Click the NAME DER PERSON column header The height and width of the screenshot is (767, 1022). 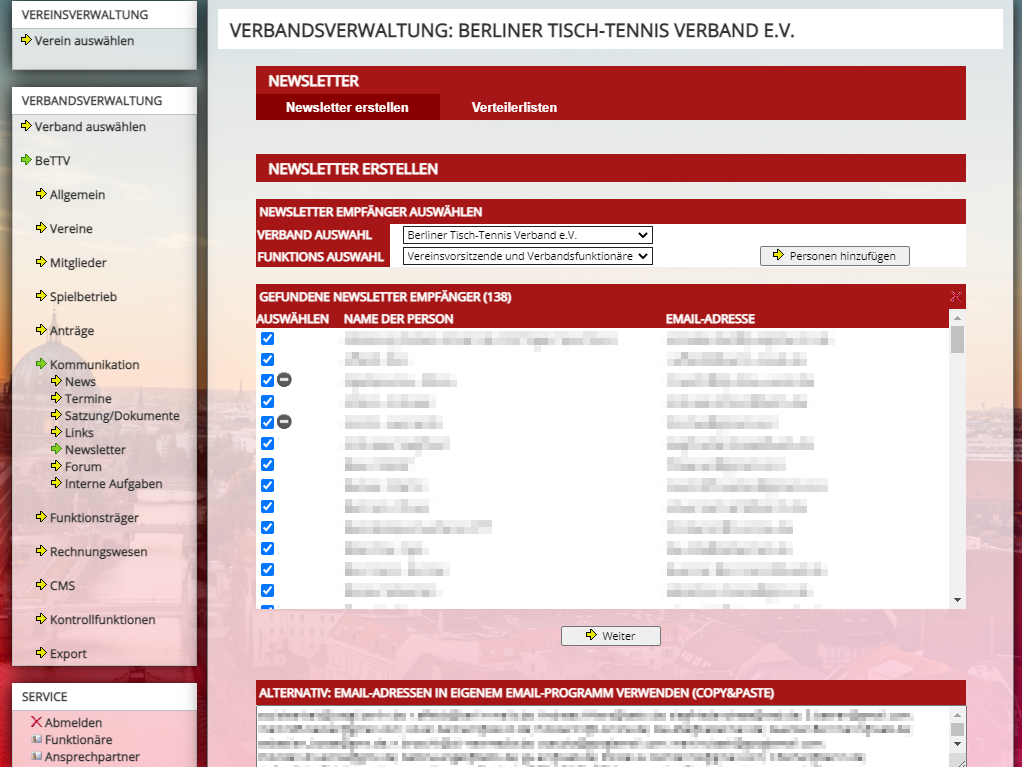coord(398,319)
